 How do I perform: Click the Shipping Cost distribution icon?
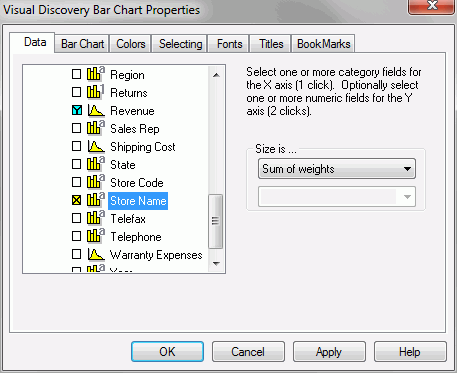96,146
